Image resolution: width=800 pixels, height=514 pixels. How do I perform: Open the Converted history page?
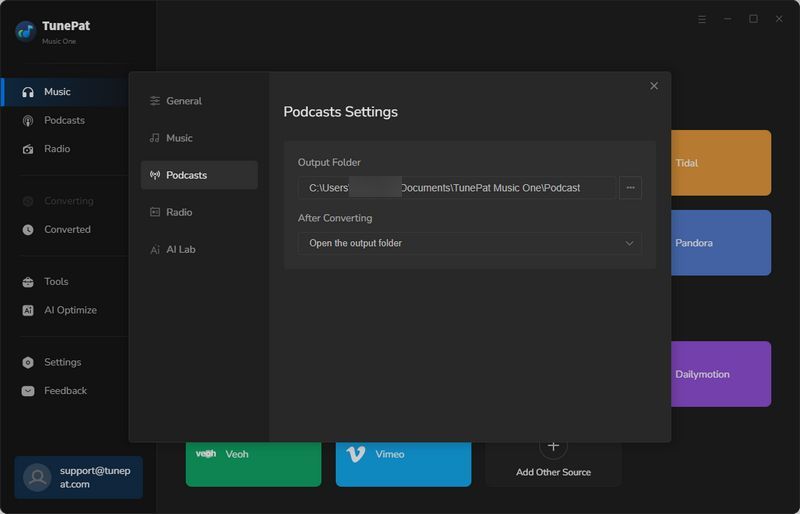(x=67, y=229)
